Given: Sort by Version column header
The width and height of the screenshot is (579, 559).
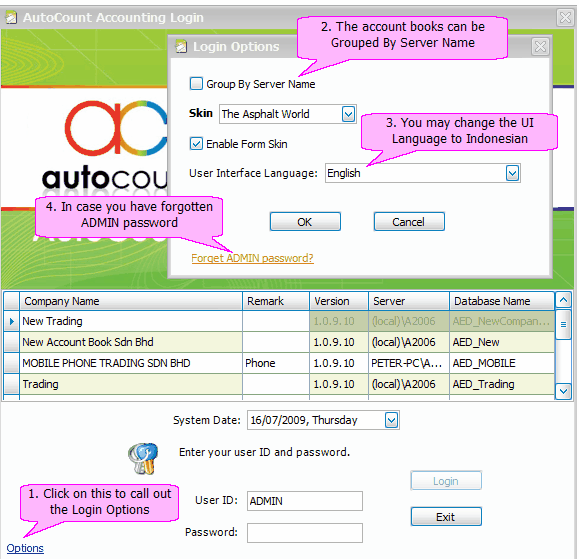Looking at the screenshot, I should click(x=339, y=301).
